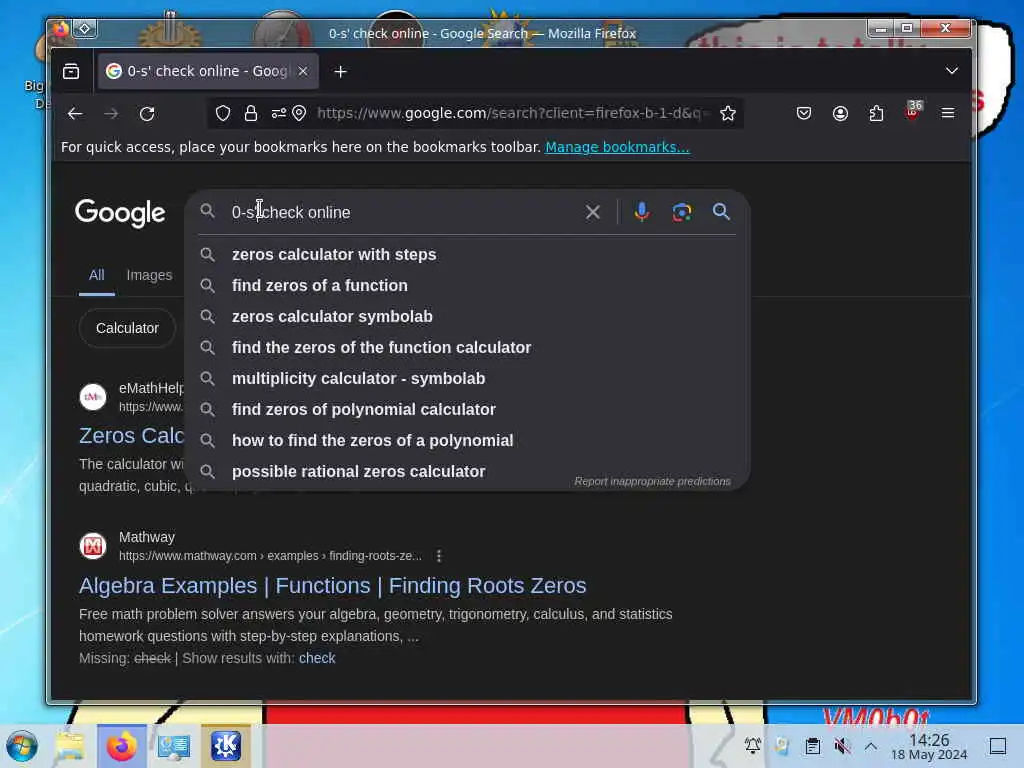Image resolution: width=1024 pixels, height=768 pixels.
Task: Select the All results tab
Action: (97, 275)
